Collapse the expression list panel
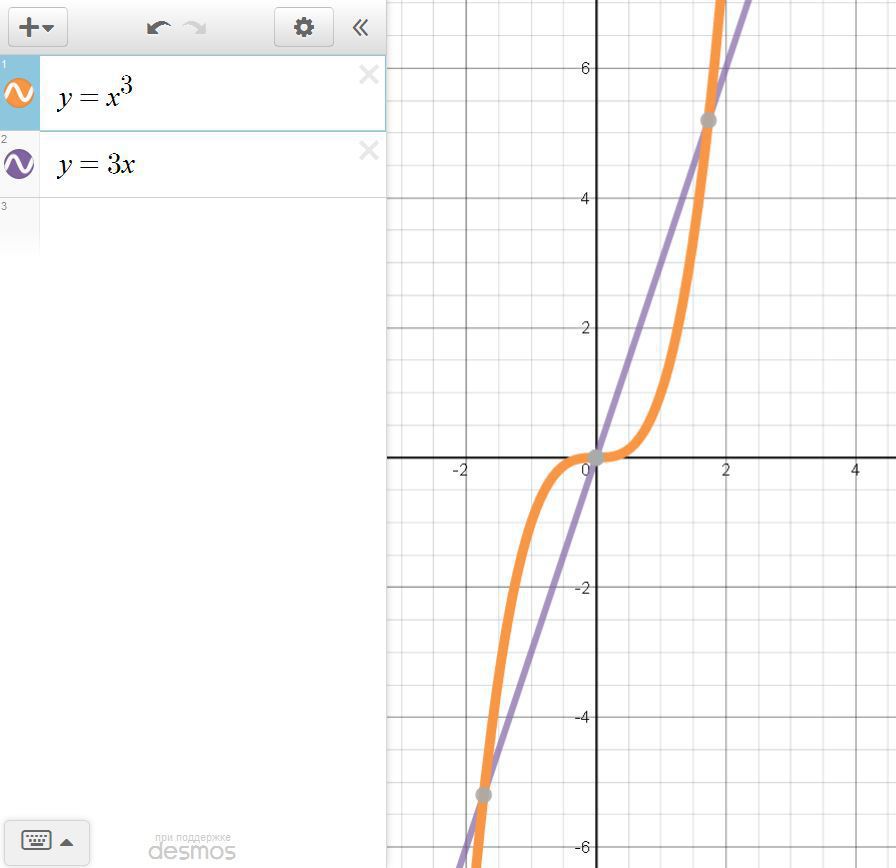The height and width of the screenshot is (868, 896). [361, 27]
